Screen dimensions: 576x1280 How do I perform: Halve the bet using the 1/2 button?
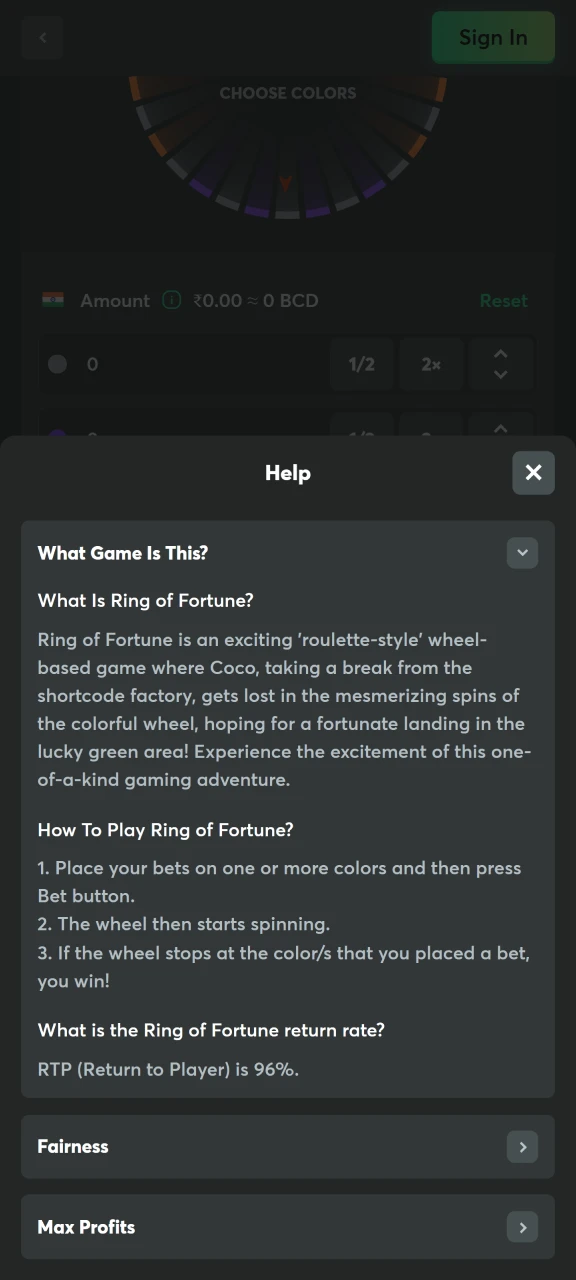[x=361, y=364]
